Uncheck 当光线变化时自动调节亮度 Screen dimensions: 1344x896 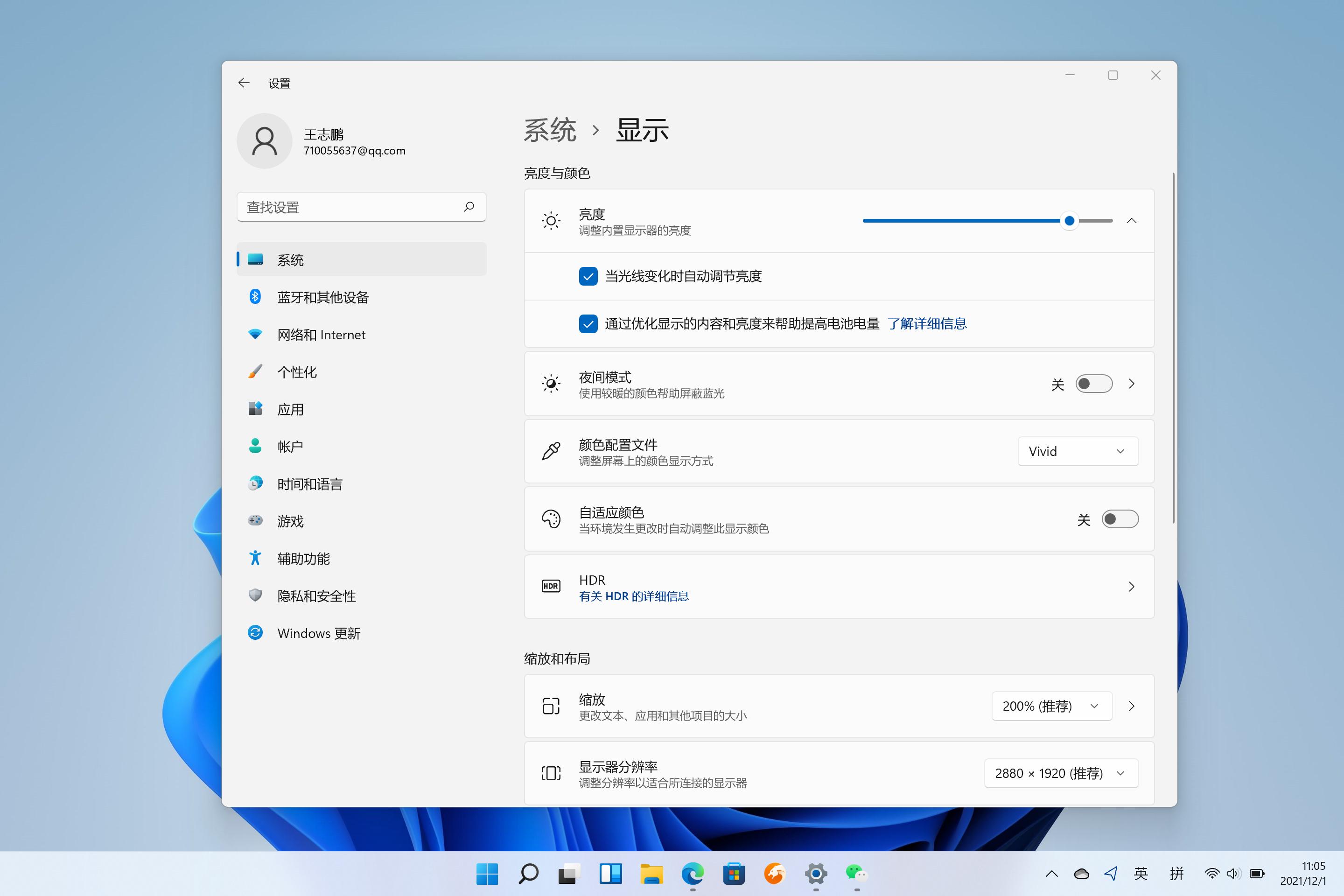point(588,276)
